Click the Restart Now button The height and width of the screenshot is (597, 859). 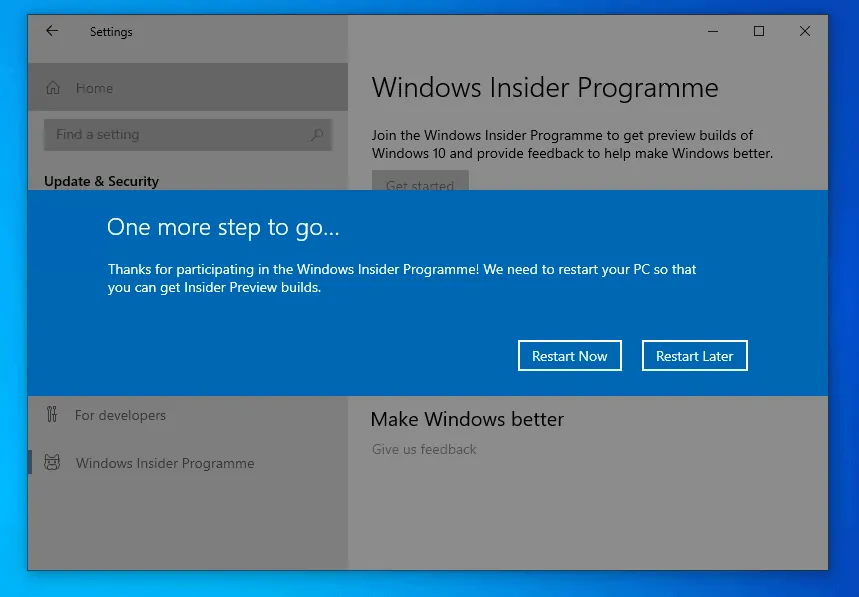[569, 355]
